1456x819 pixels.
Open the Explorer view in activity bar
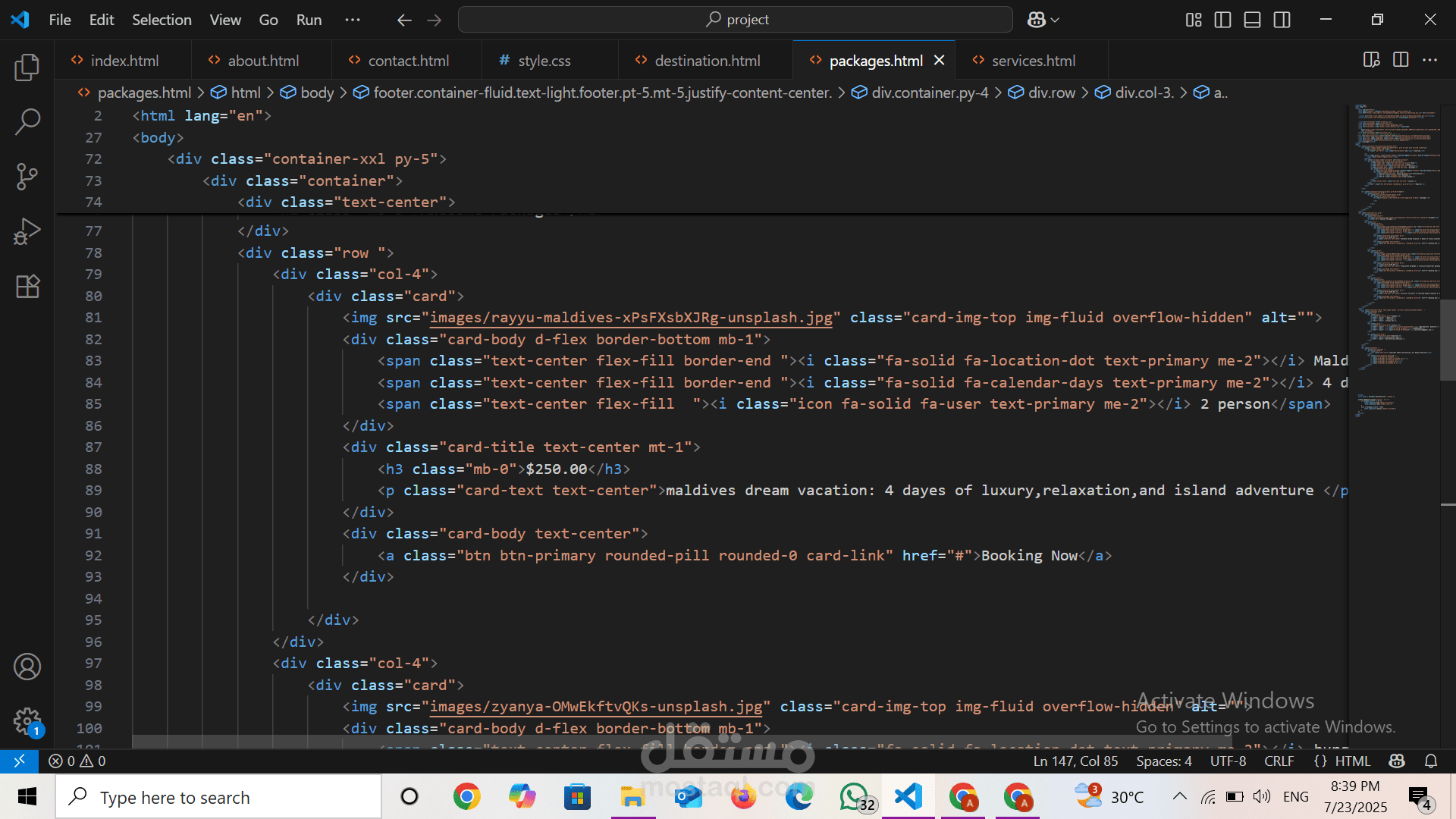click(27, 67)
